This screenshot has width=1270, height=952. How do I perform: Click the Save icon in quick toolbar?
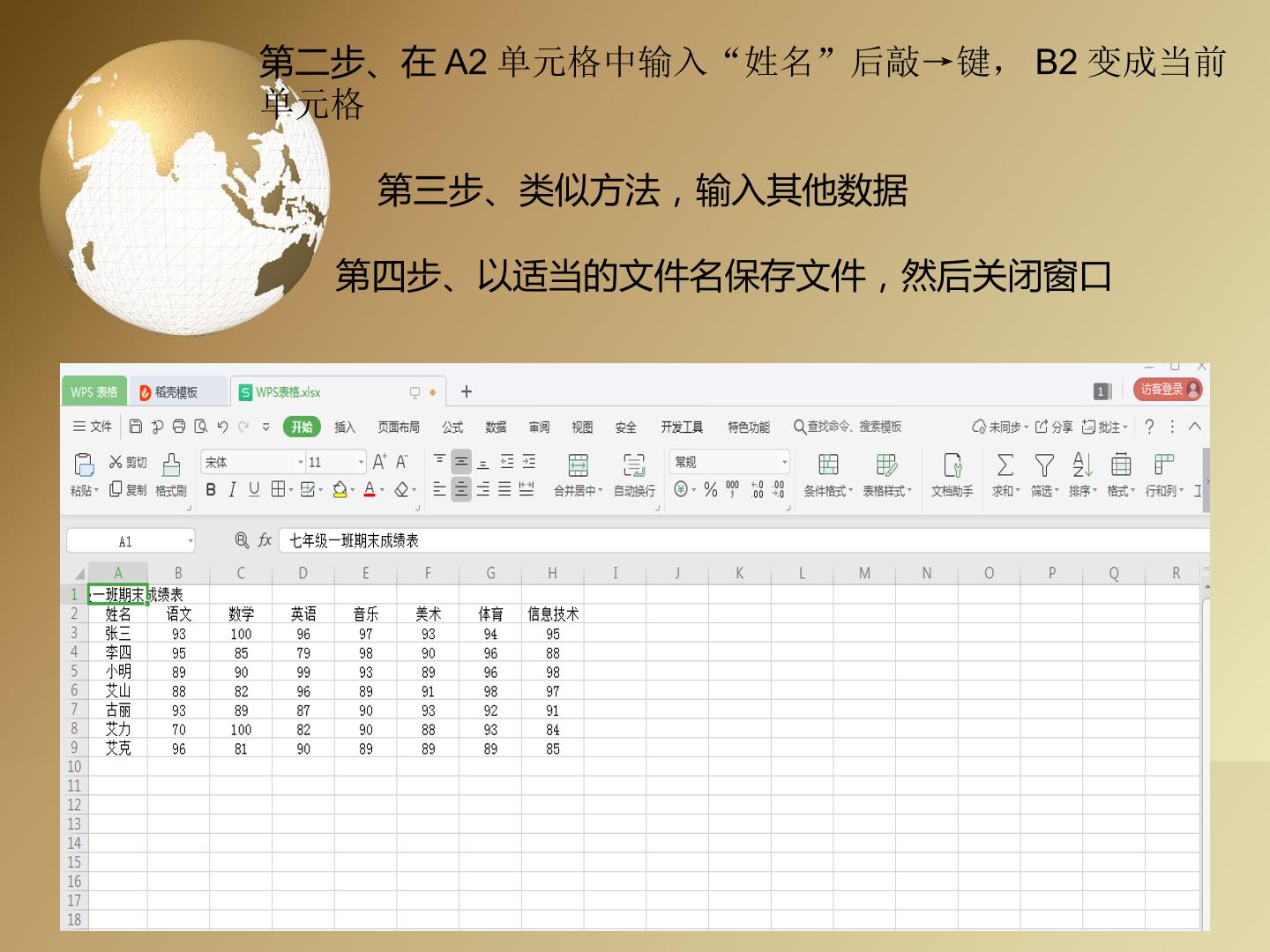tap(135, 427)
